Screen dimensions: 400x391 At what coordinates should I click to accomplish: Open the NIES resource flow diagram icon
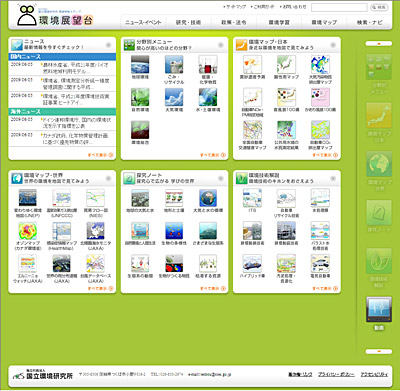(x=95, y=198)
